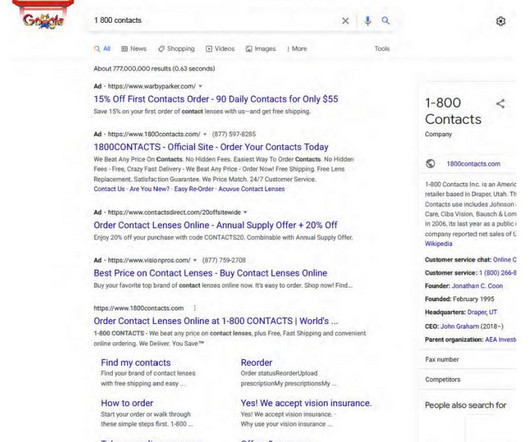Click the 1-800 Contacts panel title
Screen dimensions: 530x442
coord(453,111)
